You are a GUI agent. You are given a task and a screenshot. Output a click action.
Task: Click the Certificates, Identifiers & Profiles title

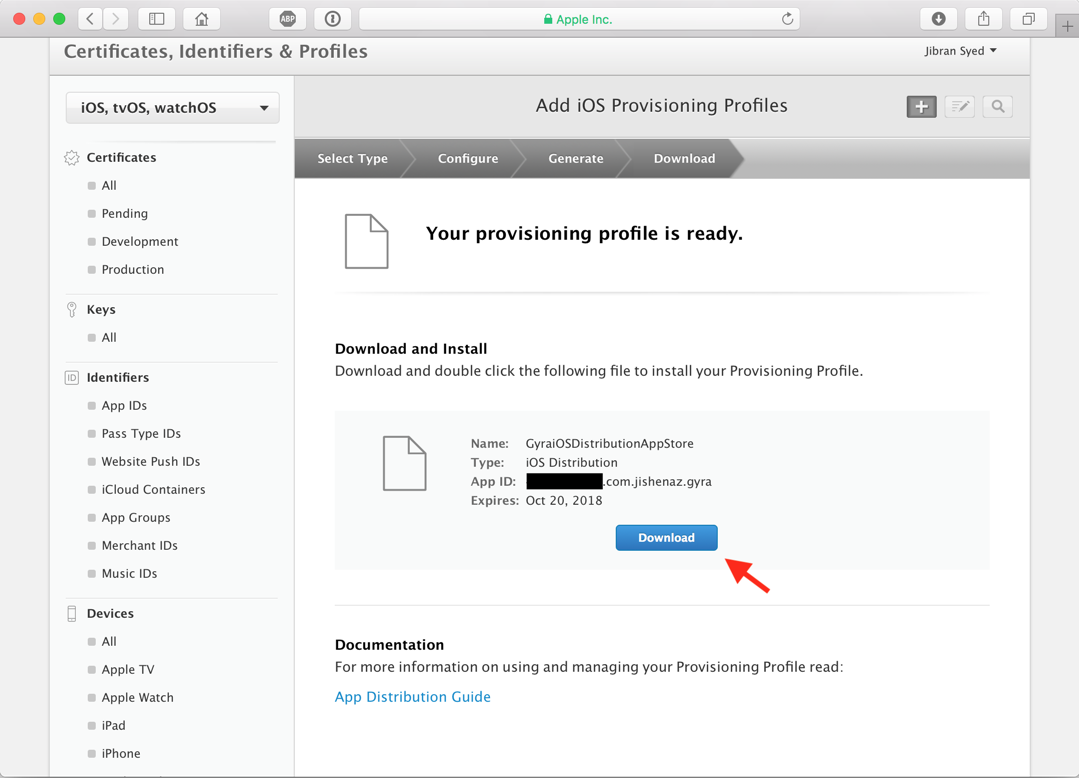coord(215,52)
